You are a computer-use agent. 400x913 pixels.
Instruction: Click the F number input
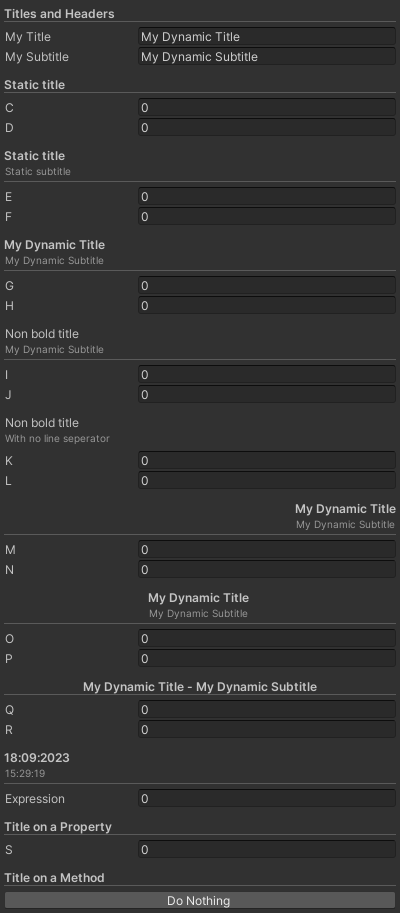(267, 217)
